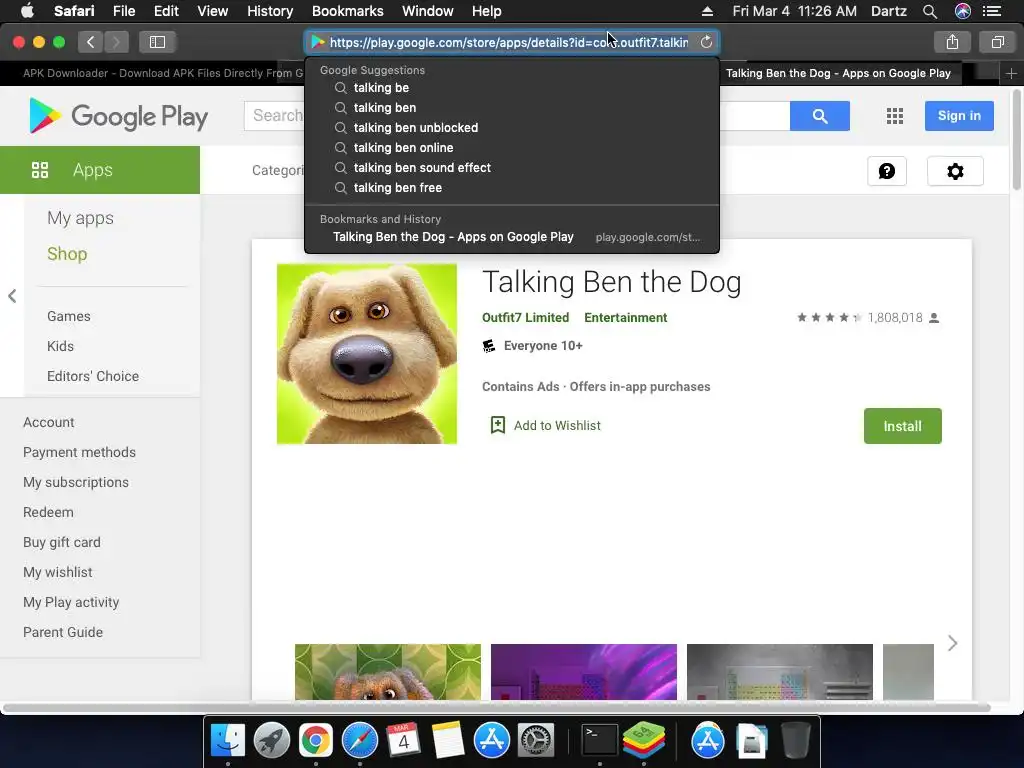Go to My apps in sidebar

(x=80, y=218)
